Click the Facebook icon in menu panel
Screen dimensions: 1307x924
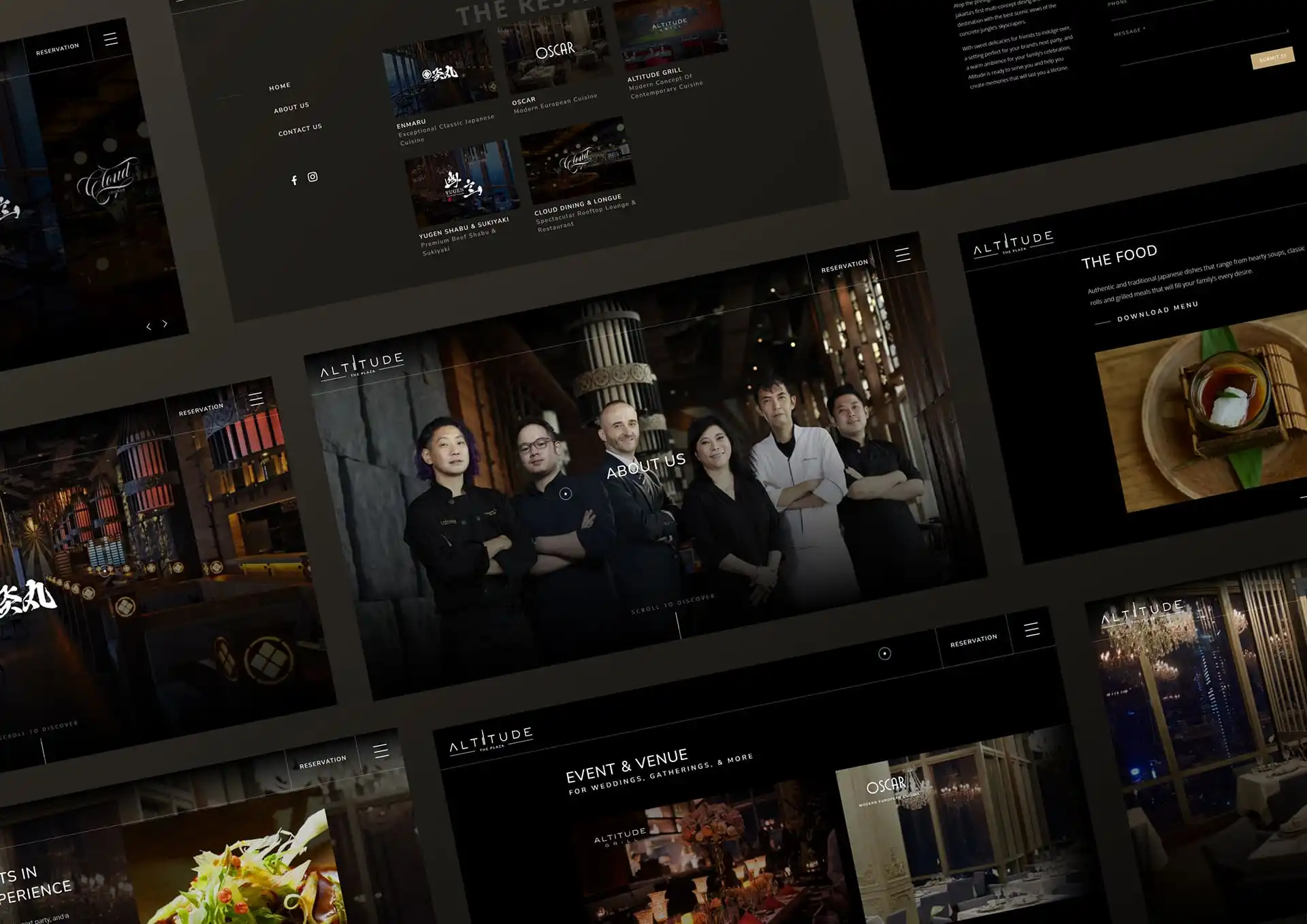point(294,180)
